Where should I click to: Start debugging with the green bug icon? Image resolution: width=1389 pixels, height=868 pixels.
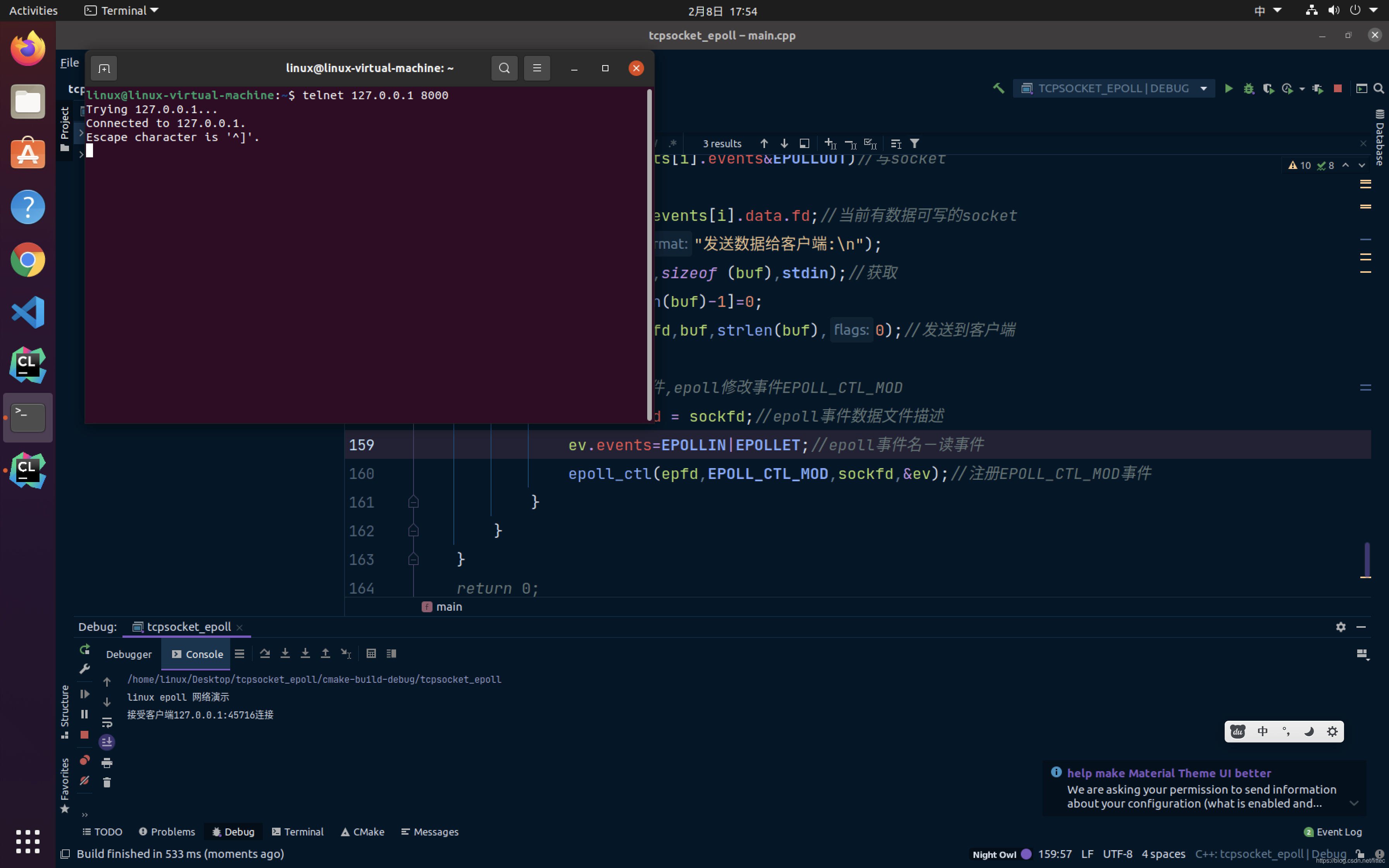tap(1248, 88)
